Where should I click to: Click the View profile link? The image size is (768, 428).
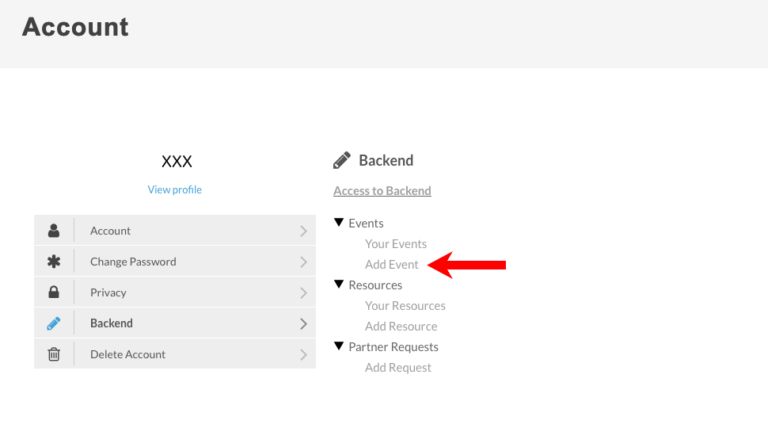tap(175, 190)
